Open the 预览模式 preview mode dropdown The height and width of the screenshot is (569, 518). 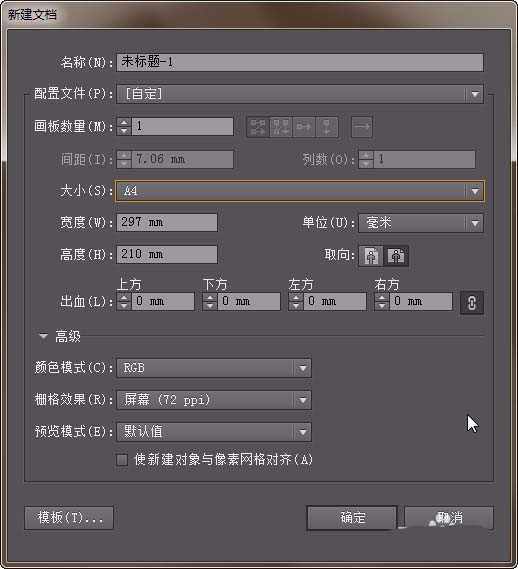[214, 432]
